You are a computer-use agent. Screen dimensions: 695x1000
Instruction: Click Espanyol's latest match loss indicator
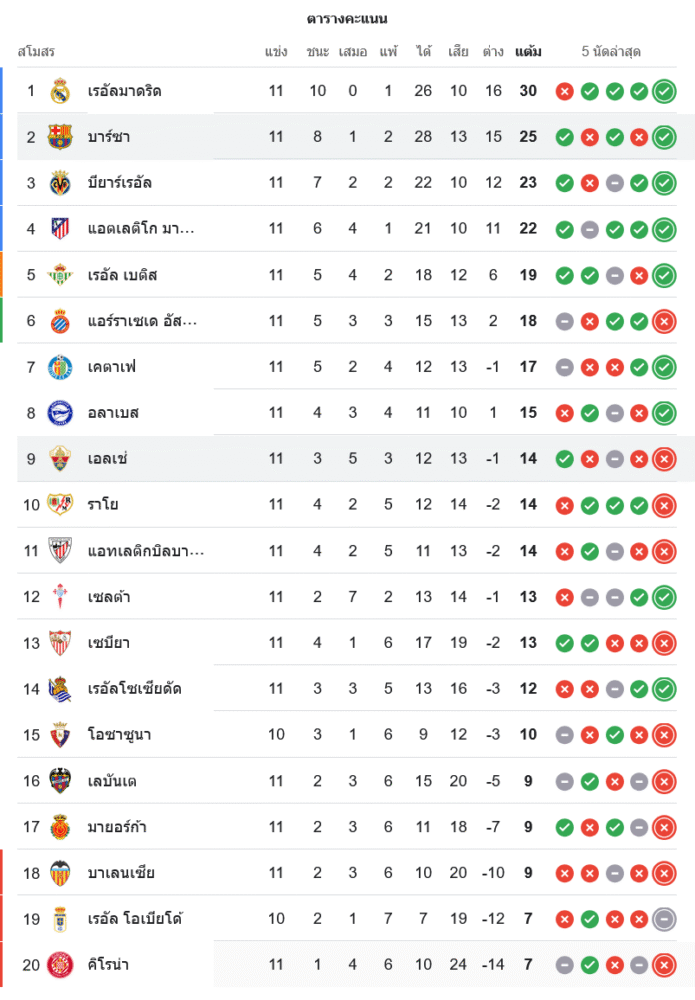[x=663, y=321]
